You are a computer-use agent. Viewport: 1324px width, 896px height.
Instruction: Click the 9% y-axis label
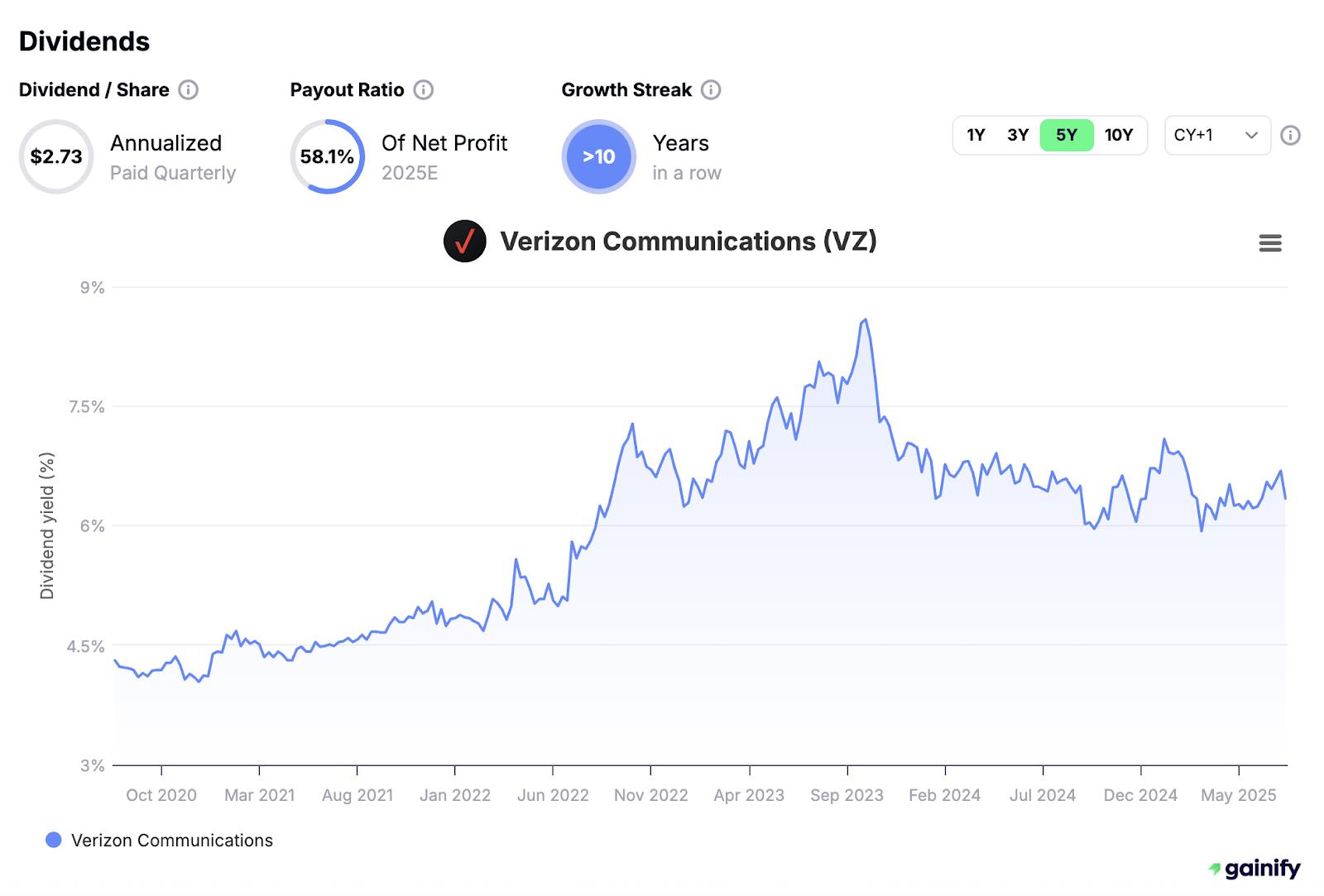coord(93,287)
